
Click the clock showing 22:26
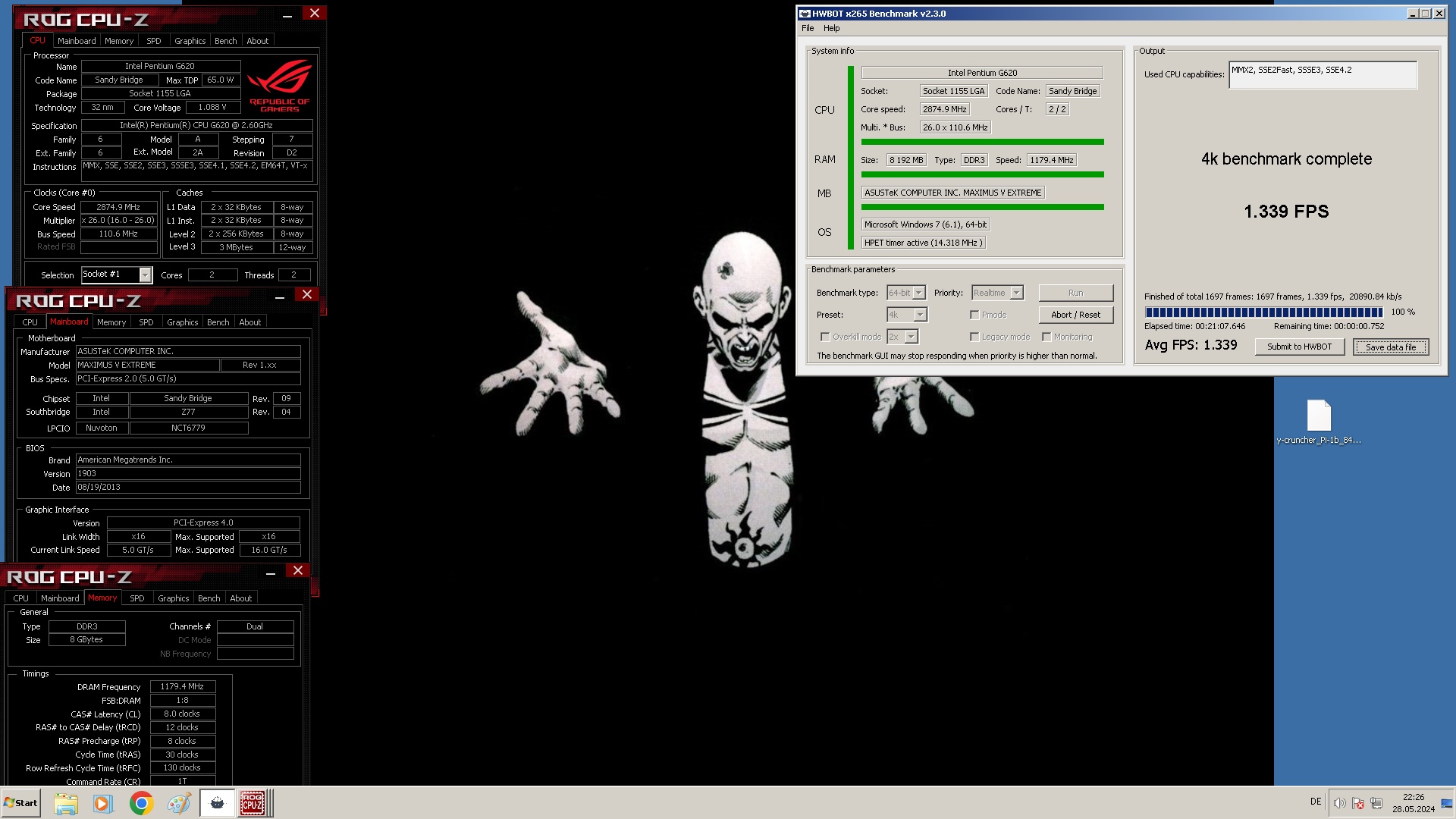(x=1413, y=797)
